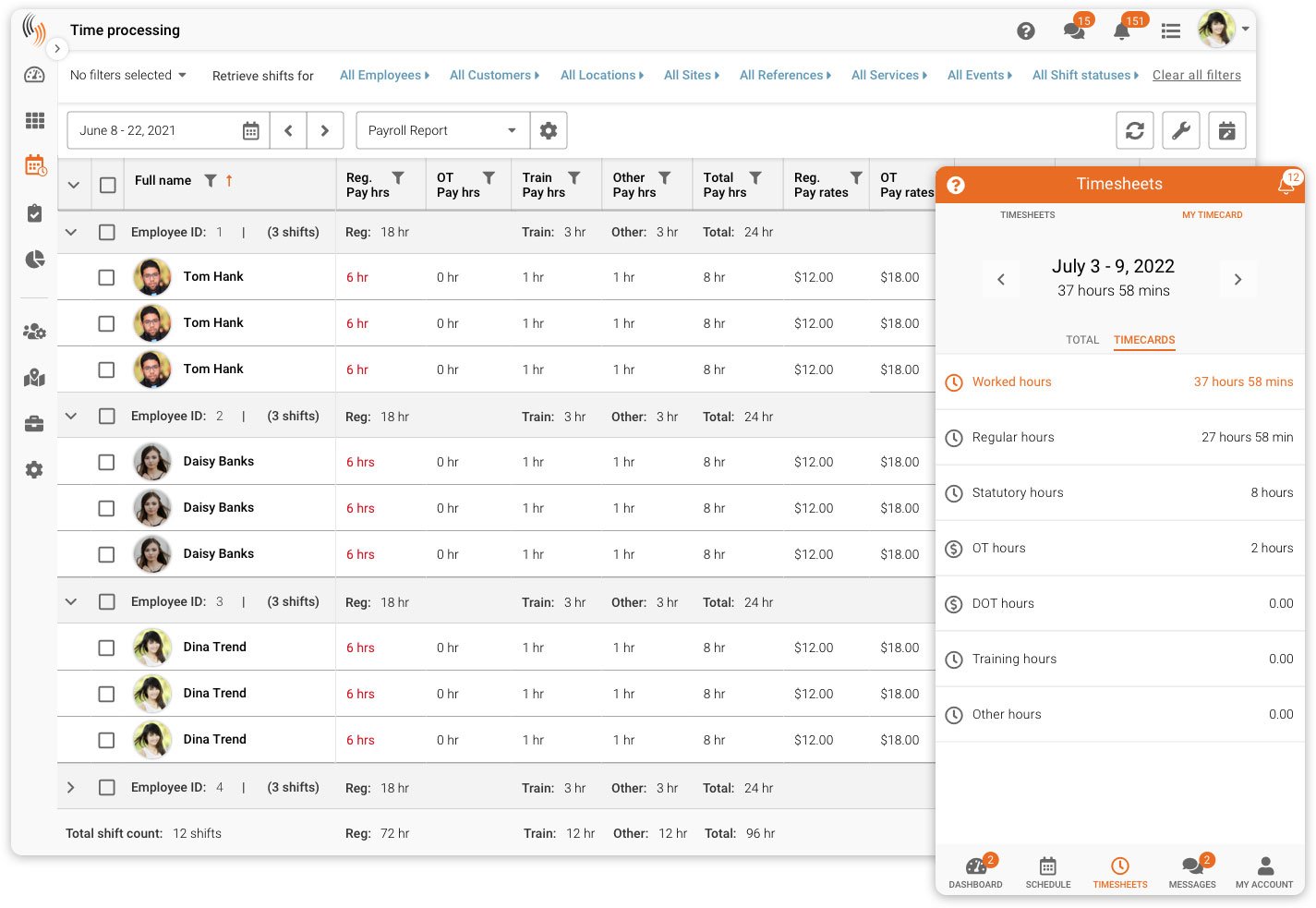Open DASHBOARD in bottom navigation
1316x908 pixels.
pyautogui.click(x=975, y=872)
